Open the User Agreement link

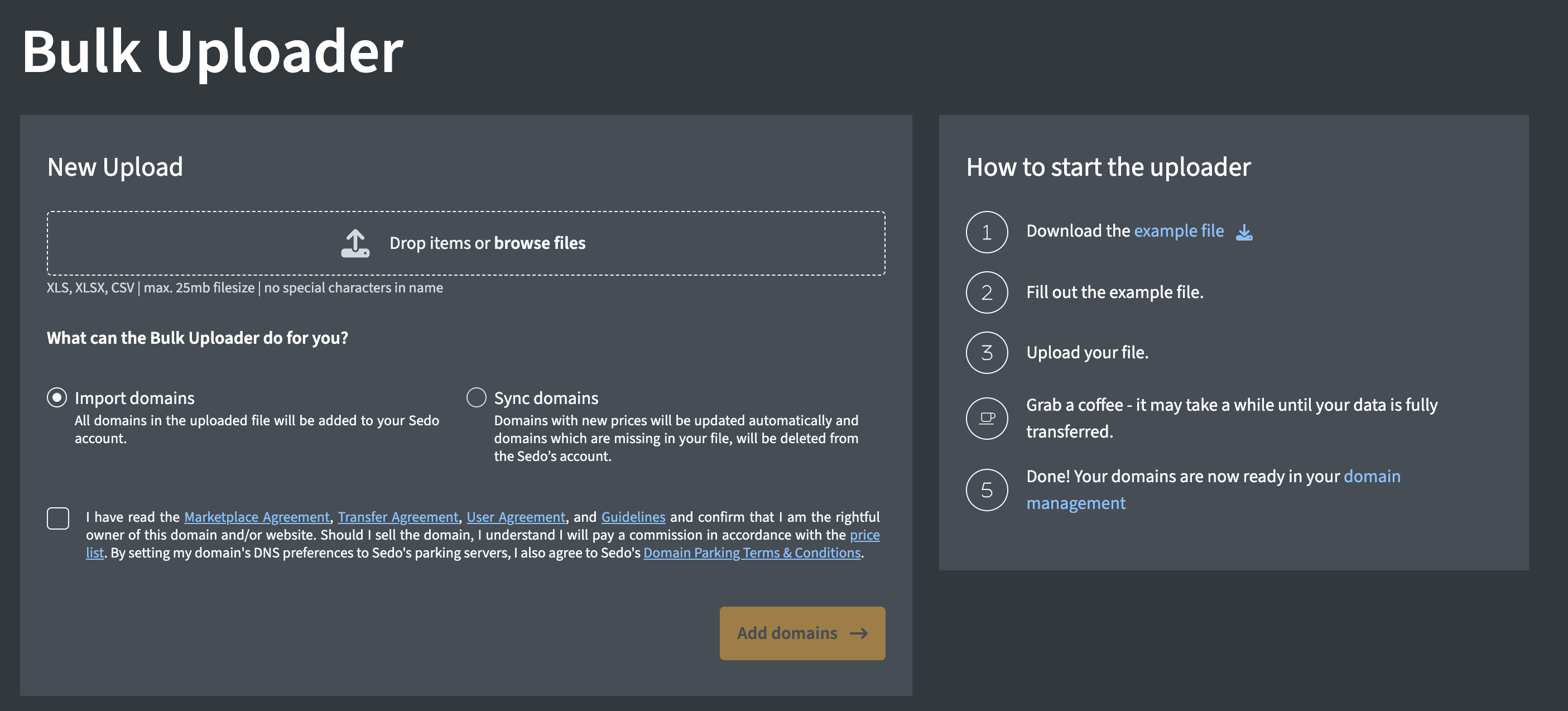coord(516,517)
